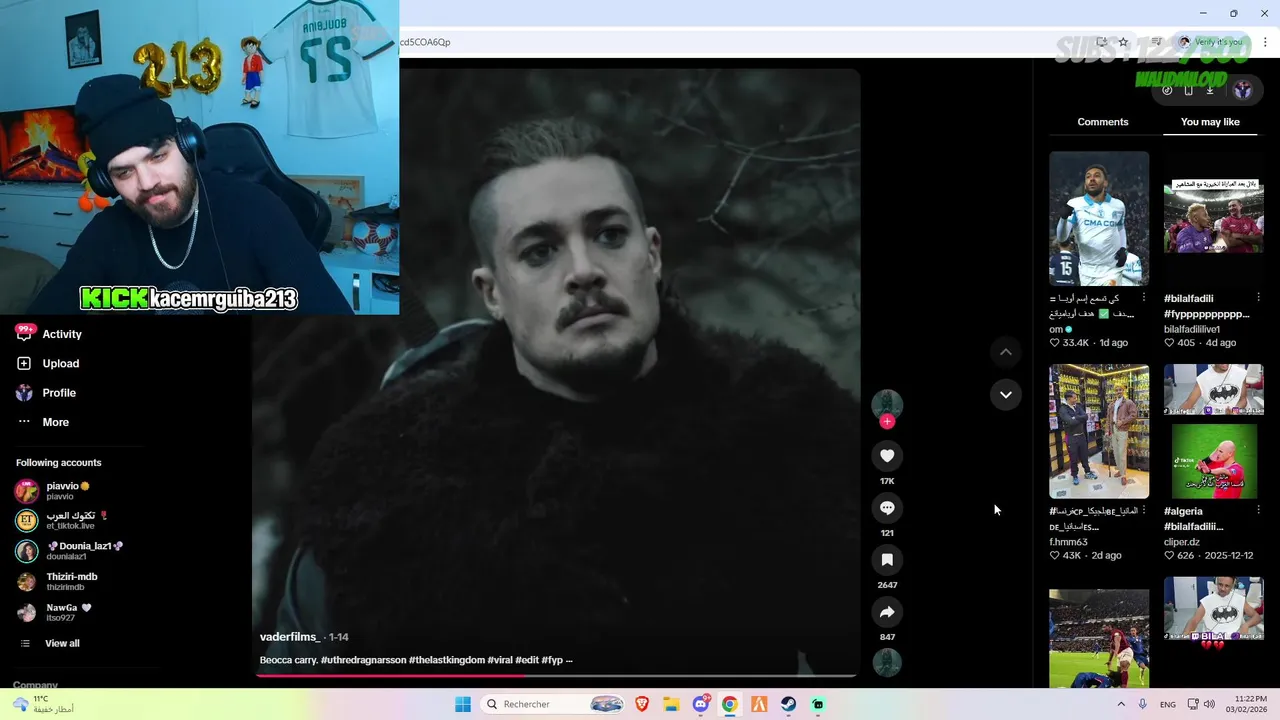This screenshot has width=1280, height=720.
Task: Switch to the Comments tab
Action: pos(1103,122)
